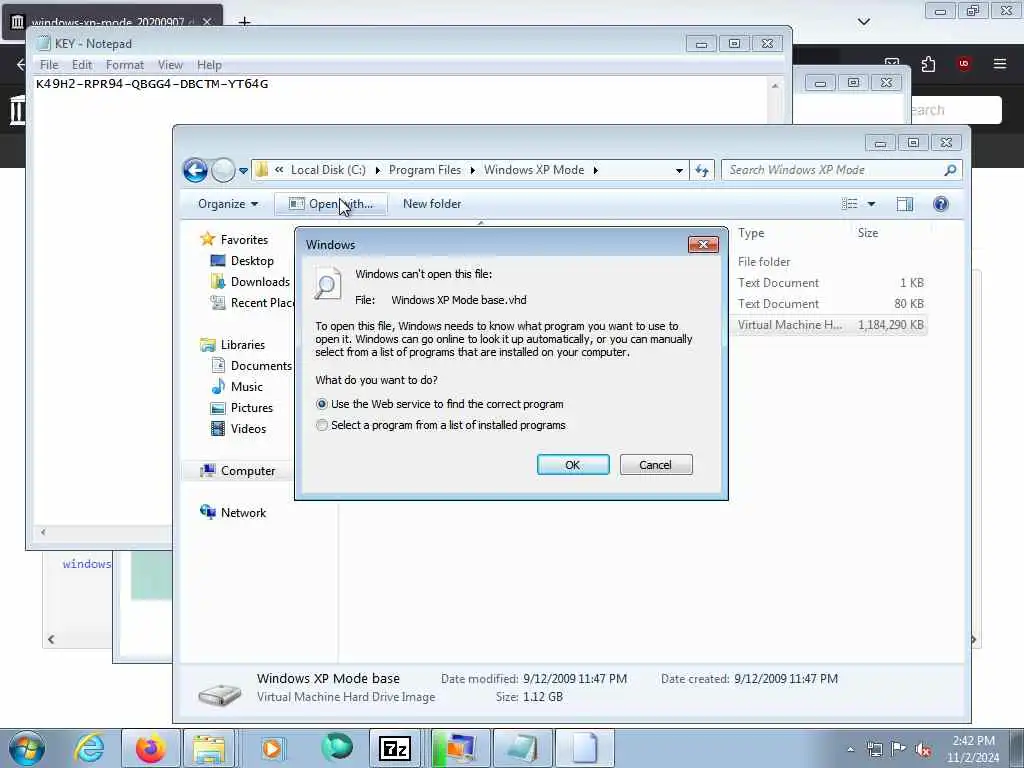Select 'Use the Web service' radio button
Image resolution: width=1024 pixels, height=768 pixels.
click(x=321, y=404)
